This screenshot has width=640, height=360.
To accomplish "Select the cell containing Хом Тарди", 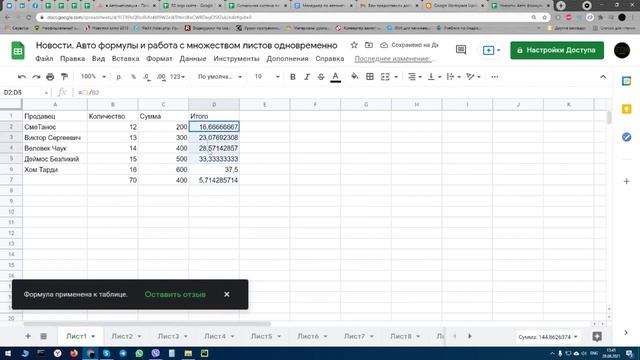I will click(x=55, y=169).
